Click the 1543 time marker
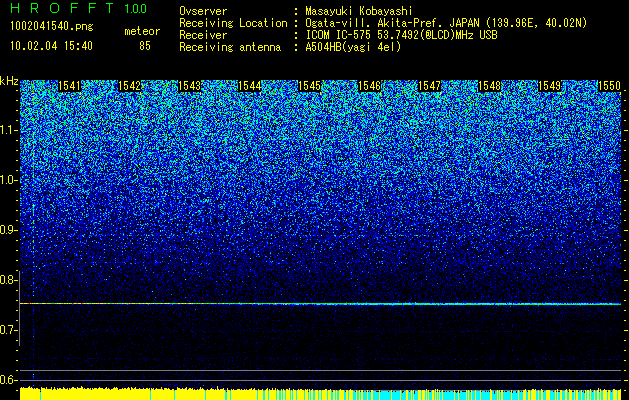This screenshot has width=629, height=400. pos(189,86)
